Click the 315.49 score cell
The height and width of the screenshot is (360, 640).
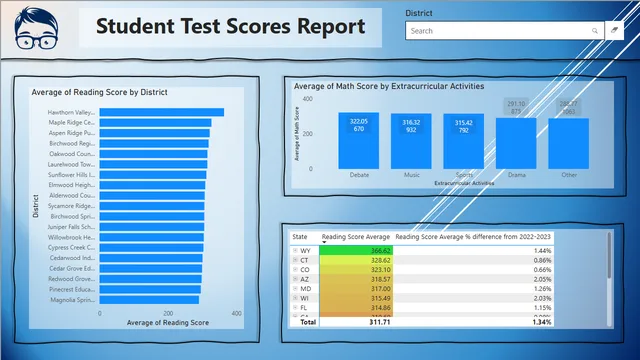tap(356, 298)
